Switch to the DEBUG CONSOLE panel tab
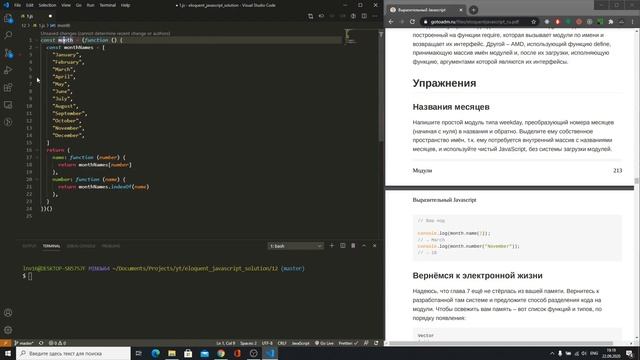The width and height of the screenshot is (640, 360). tap(81, 246)
